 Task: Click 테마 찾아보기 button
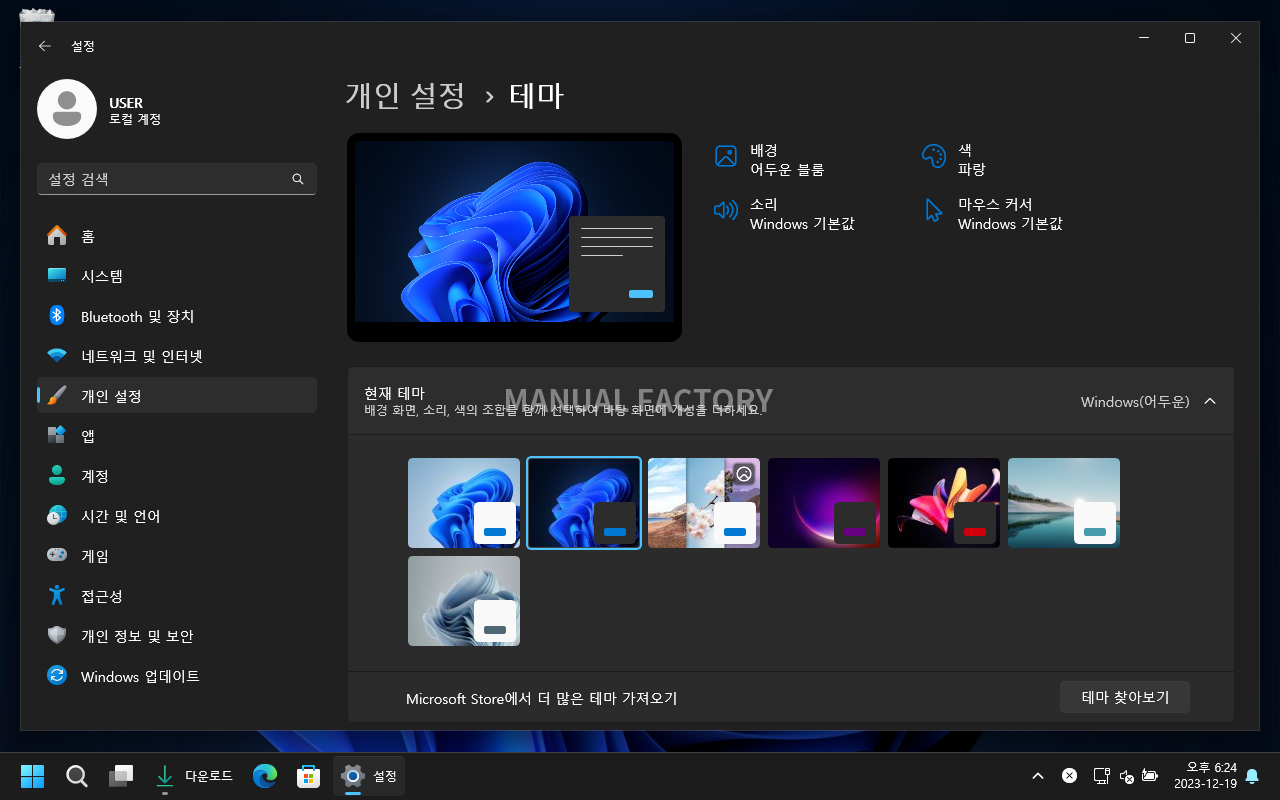[x=1125, y=697]
